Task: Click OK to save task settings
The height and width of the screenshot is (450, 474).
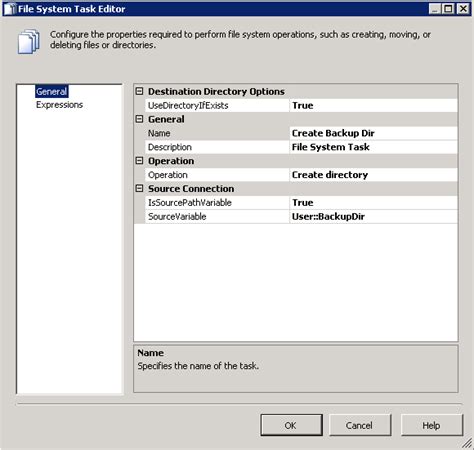Action: click(x=291, y=425)
